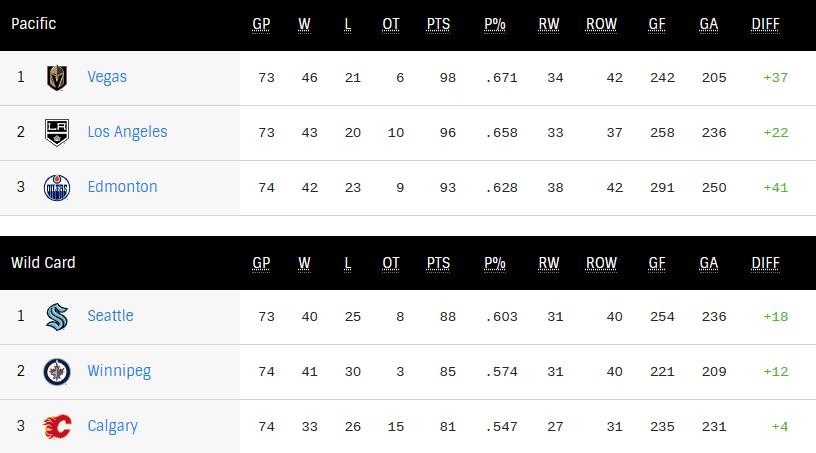
Task: Click the Vegas Golden Knights logo
Action: click(x=57, y=77)
